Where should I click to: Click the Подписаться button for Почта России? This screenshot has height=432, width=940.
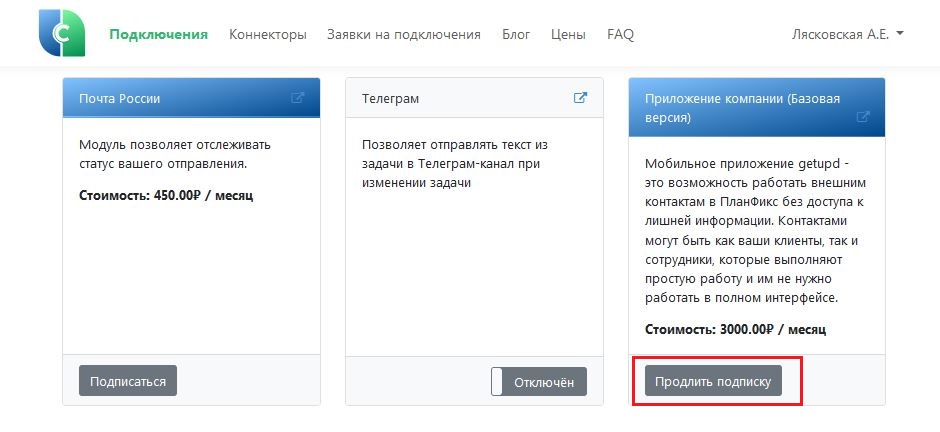pyautogui.click(x=128, y=380)
